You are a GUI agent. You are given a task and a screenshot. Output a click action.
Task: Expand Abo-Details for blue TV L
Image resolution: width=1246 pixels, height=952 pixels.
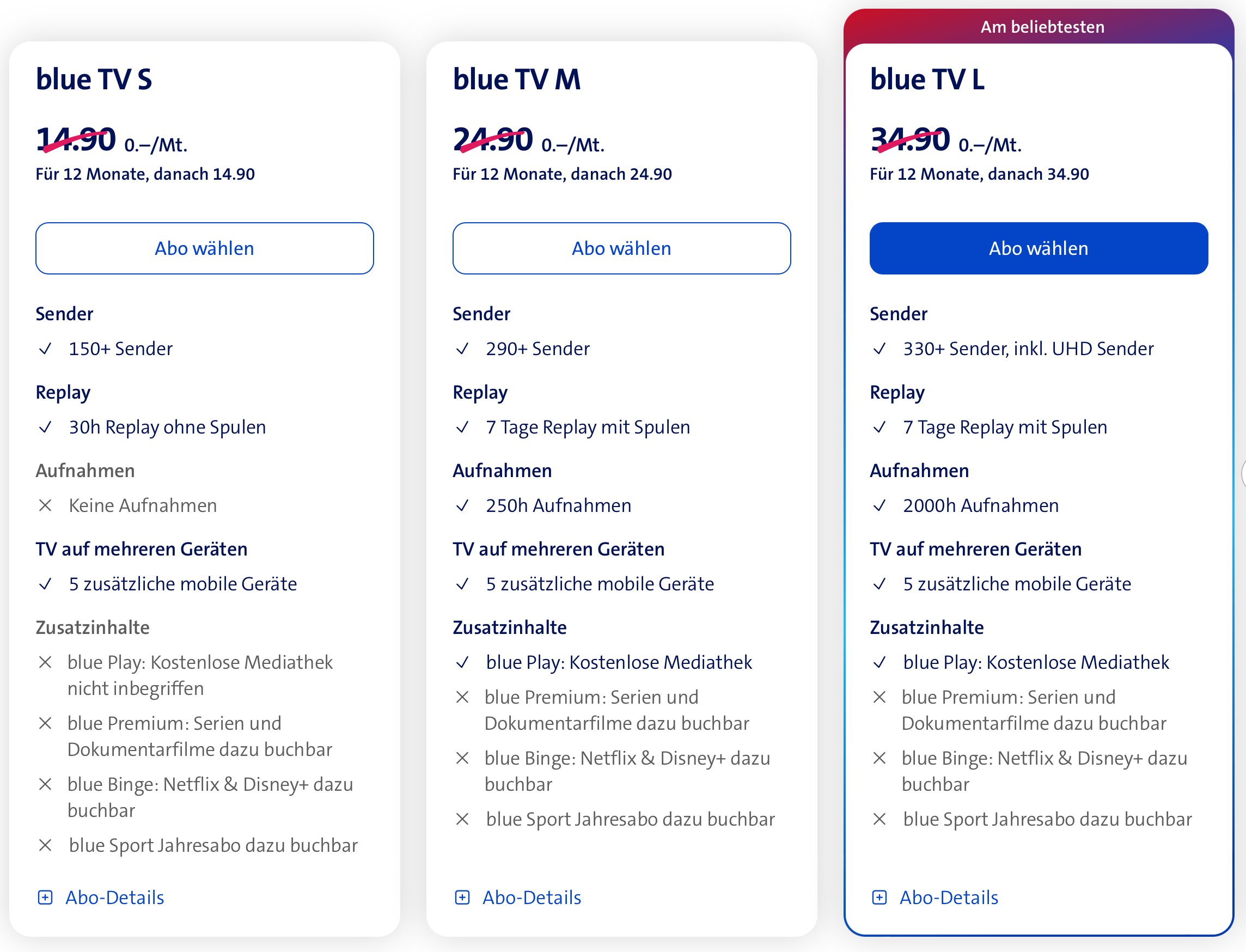tap(949, 898)
